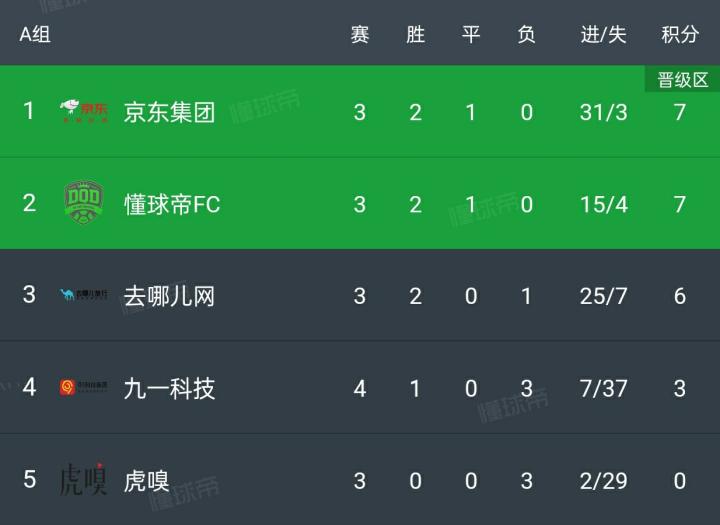Click the A组 group header label
Viewport: 720px width, 525px height.
[x=35, y=34]
